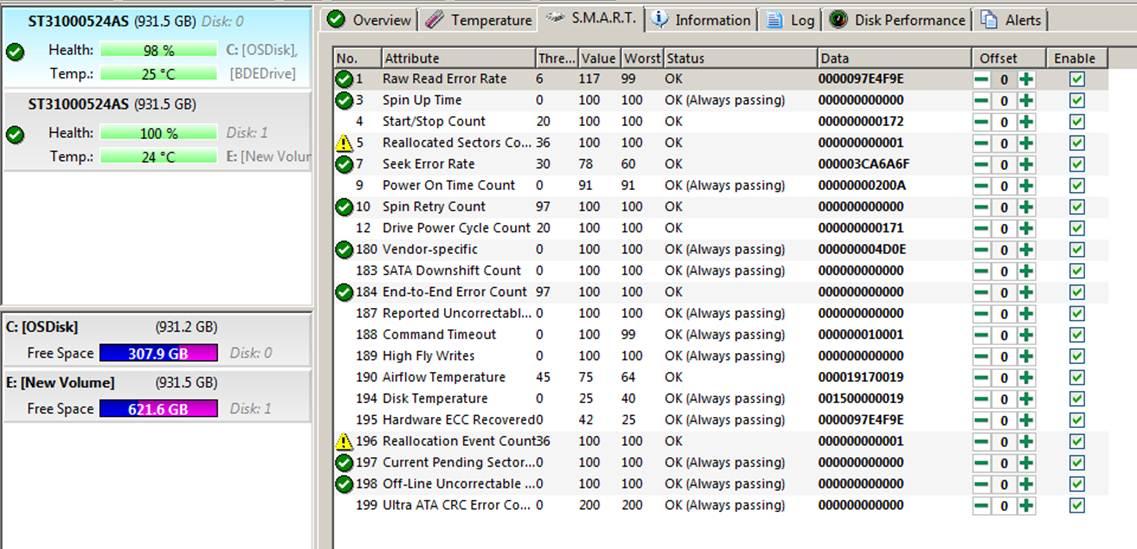Uncheck the Enable box for Raw Read Error Rate

[x=1076, y=79]
